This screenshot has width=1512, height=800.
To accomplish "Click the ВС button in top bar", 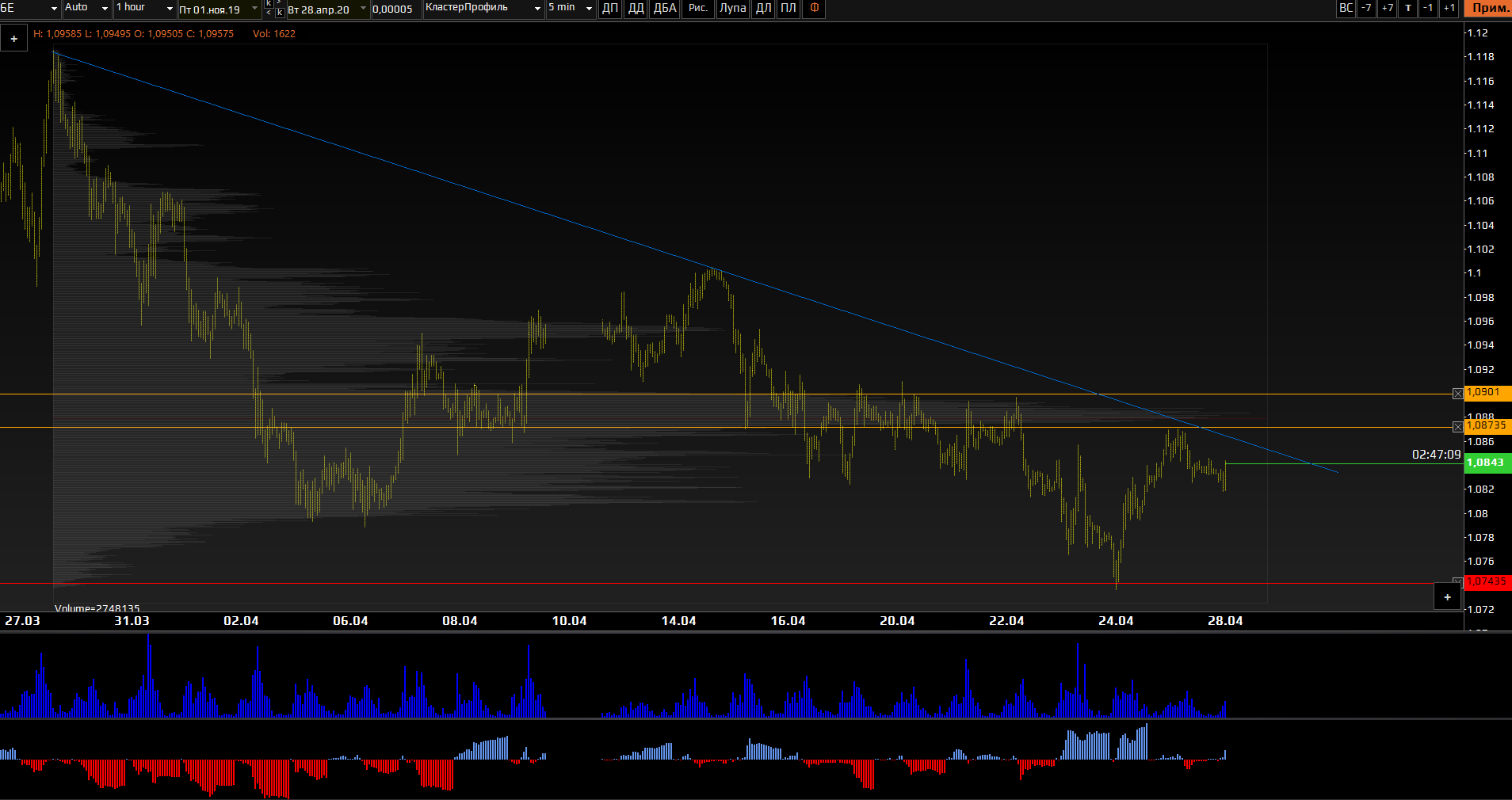I will [1346, 9].
